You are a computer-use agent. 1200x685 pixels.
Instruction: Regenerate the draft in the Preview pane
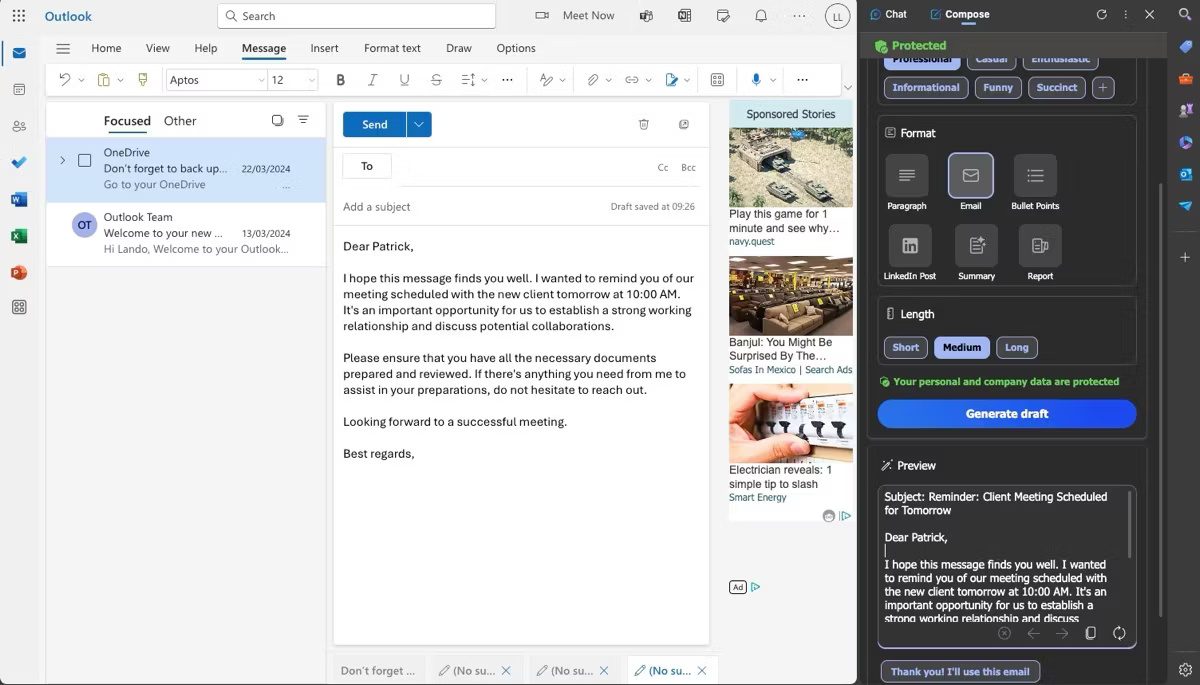point(1119,633)
